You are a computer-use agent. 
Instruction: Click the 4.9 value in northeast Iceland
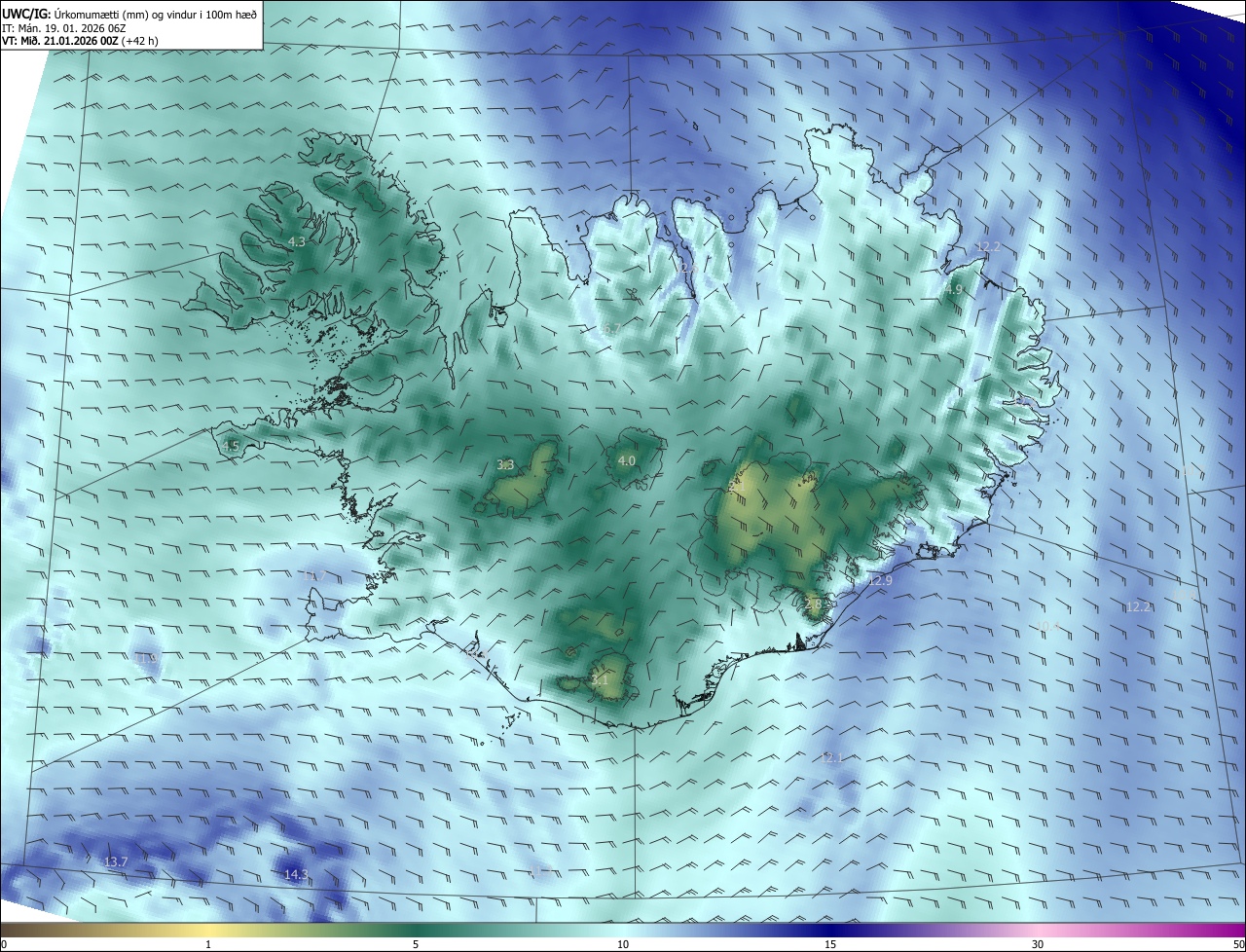click(x=954, y=289)
